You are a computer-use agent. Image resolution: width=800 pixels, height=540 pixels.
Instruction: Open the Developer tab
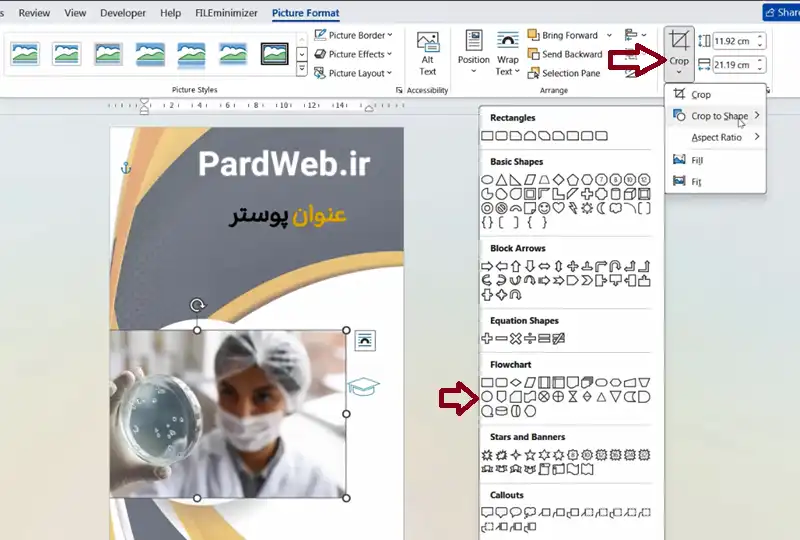(x=122, y=13)
